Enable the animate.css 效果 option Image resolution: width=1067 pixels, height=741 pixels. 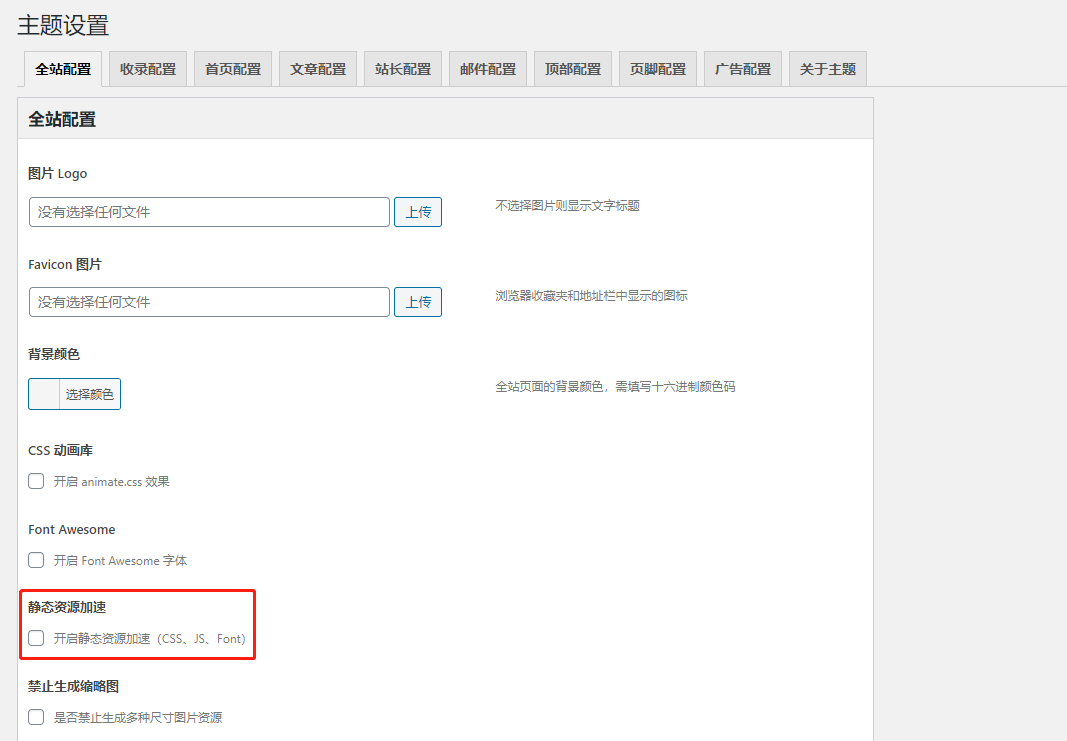click(x=36, y=480)
